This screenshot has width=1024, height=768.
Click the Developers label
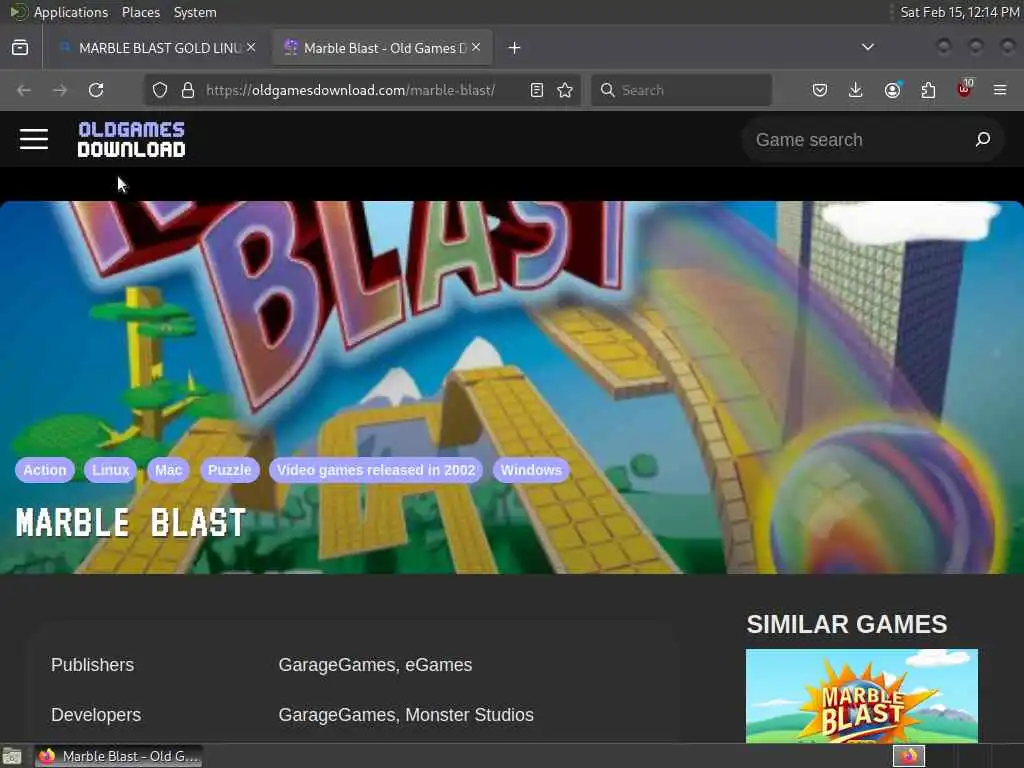point(96,715)
